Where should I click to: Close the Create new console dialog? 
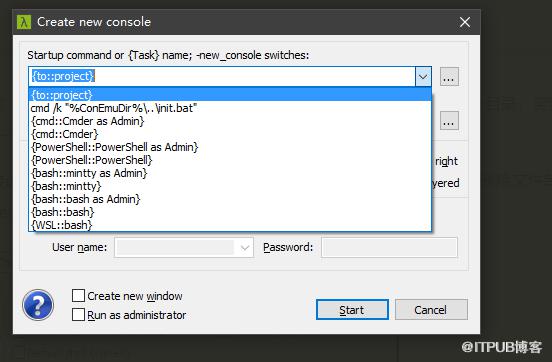coord(465,22)
